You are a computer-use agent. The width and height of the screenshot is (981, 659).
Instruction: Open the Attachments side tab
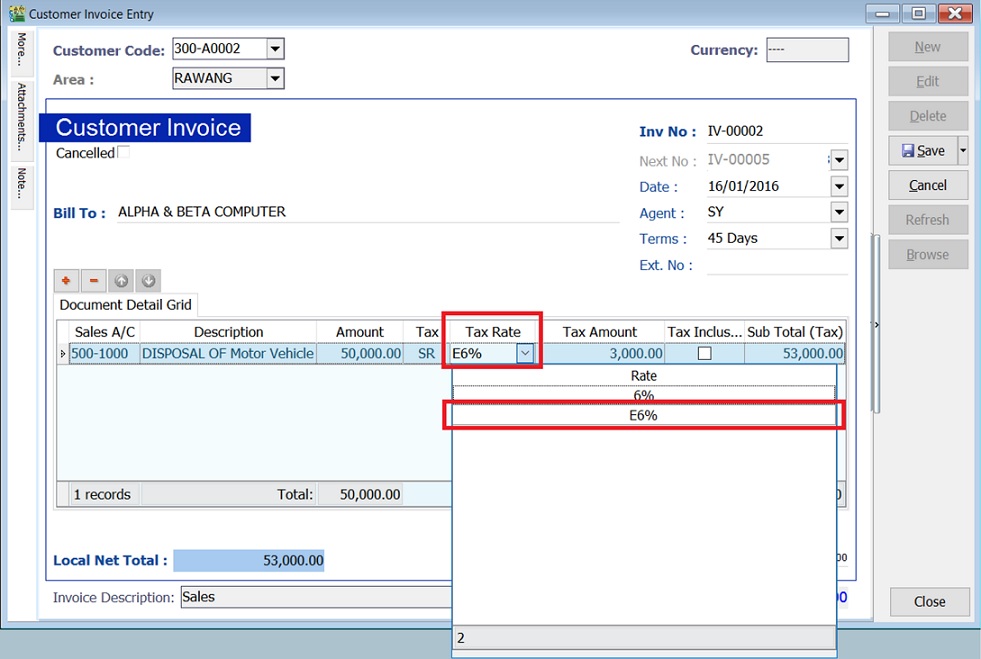click(x=22, y=118)
